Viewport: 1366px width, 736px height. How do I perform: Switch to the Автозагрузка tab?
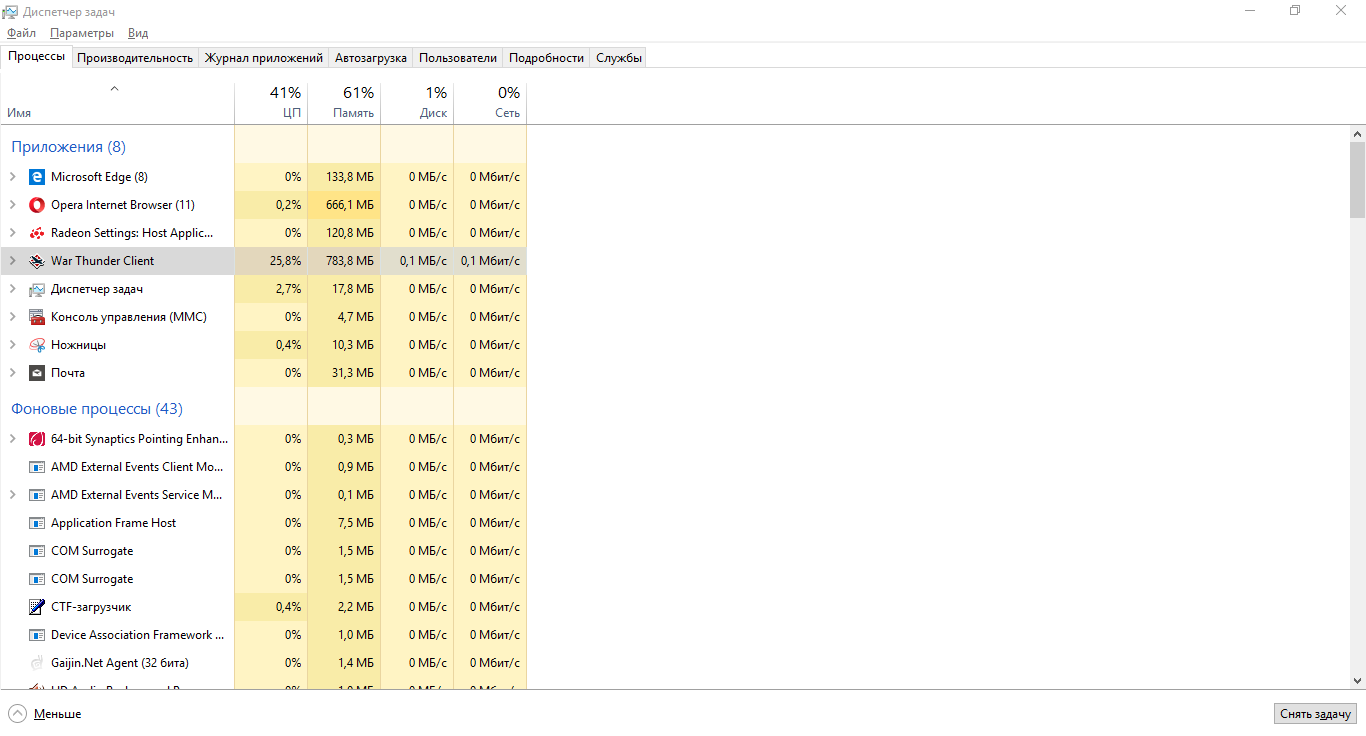coord(371,58)
